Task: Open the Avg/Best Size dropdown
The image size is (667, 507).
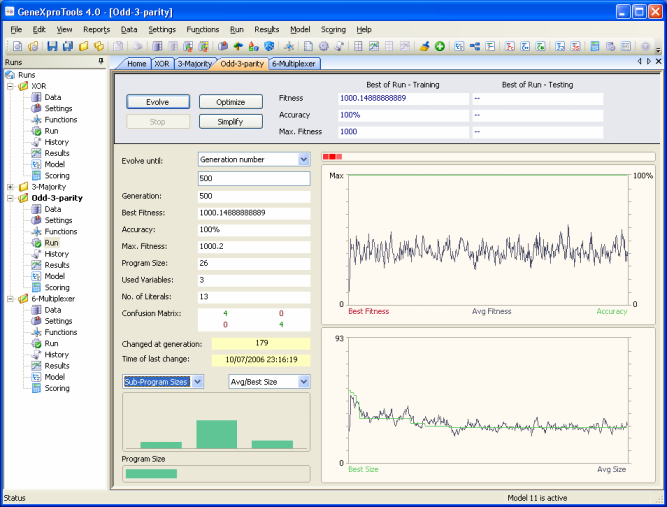Action: [x=303, y=382]
